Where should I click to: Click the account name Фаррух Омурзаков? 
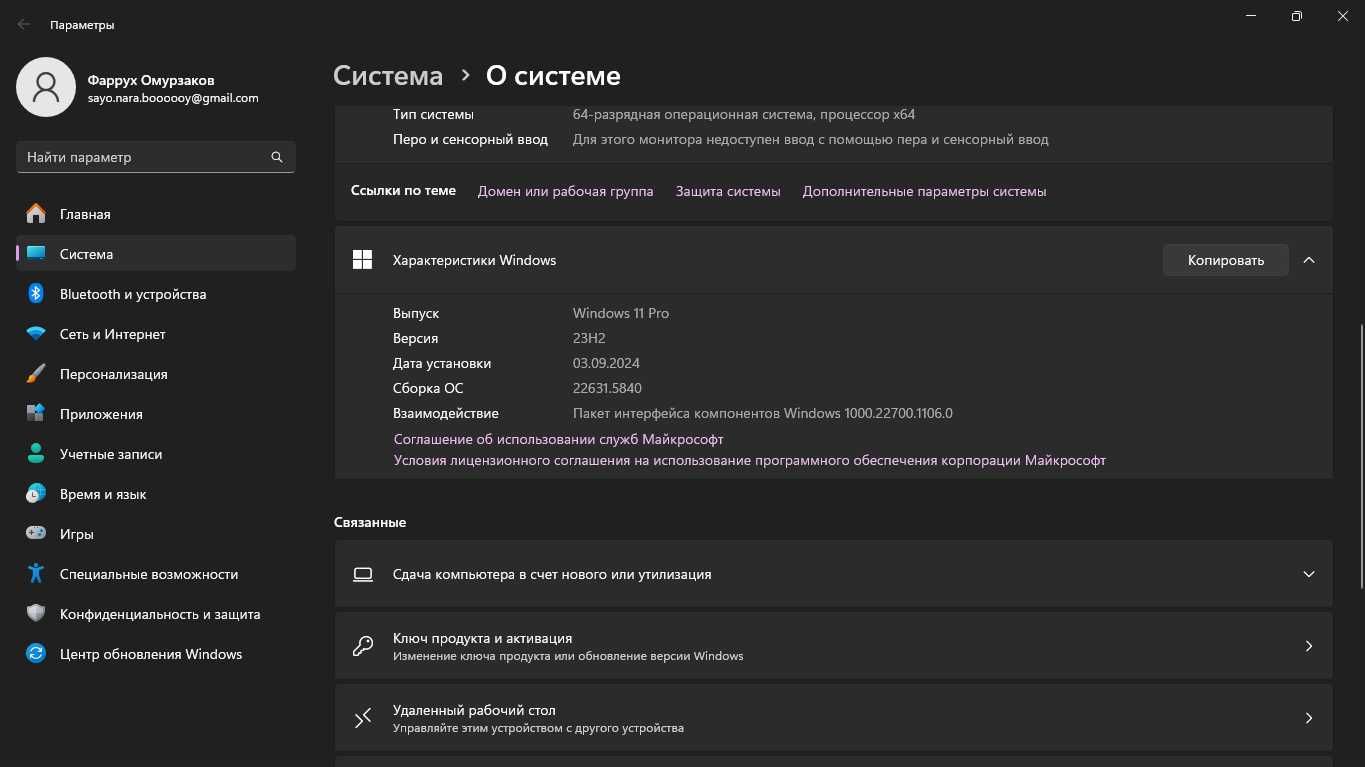[x=151, y=80]
